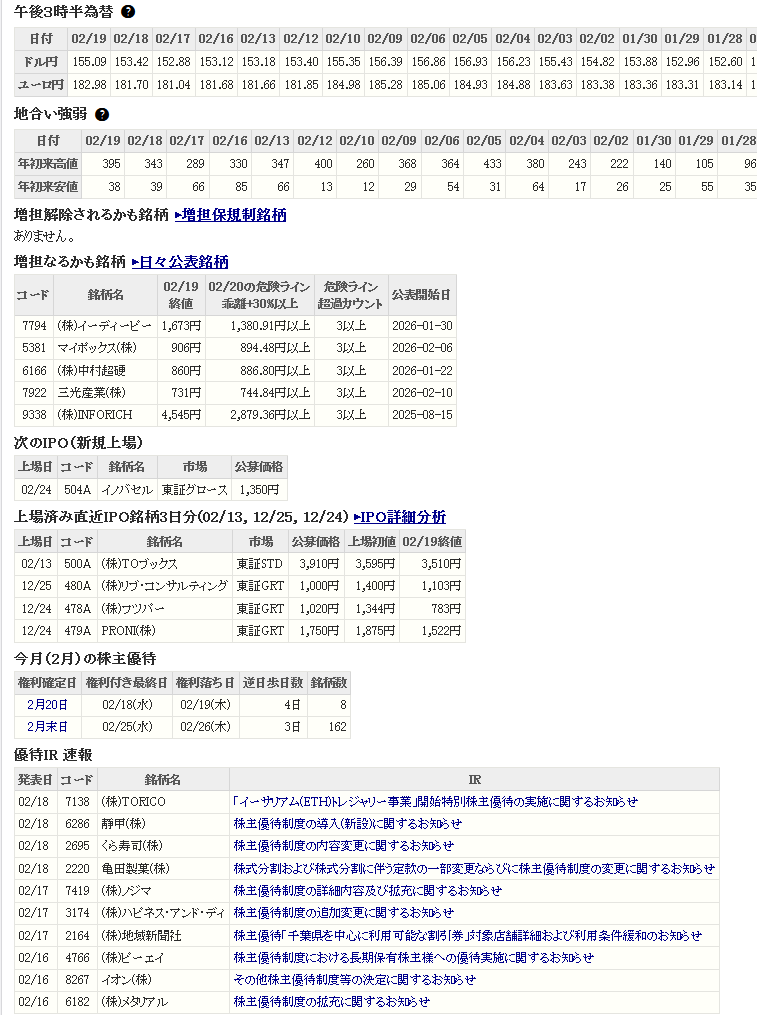This screenshot has width=764, height=1015.
Task: Open 静甲's 株主優待制度の導入(新設) notice
Action: pyautogui.click(x=347, y=824)
